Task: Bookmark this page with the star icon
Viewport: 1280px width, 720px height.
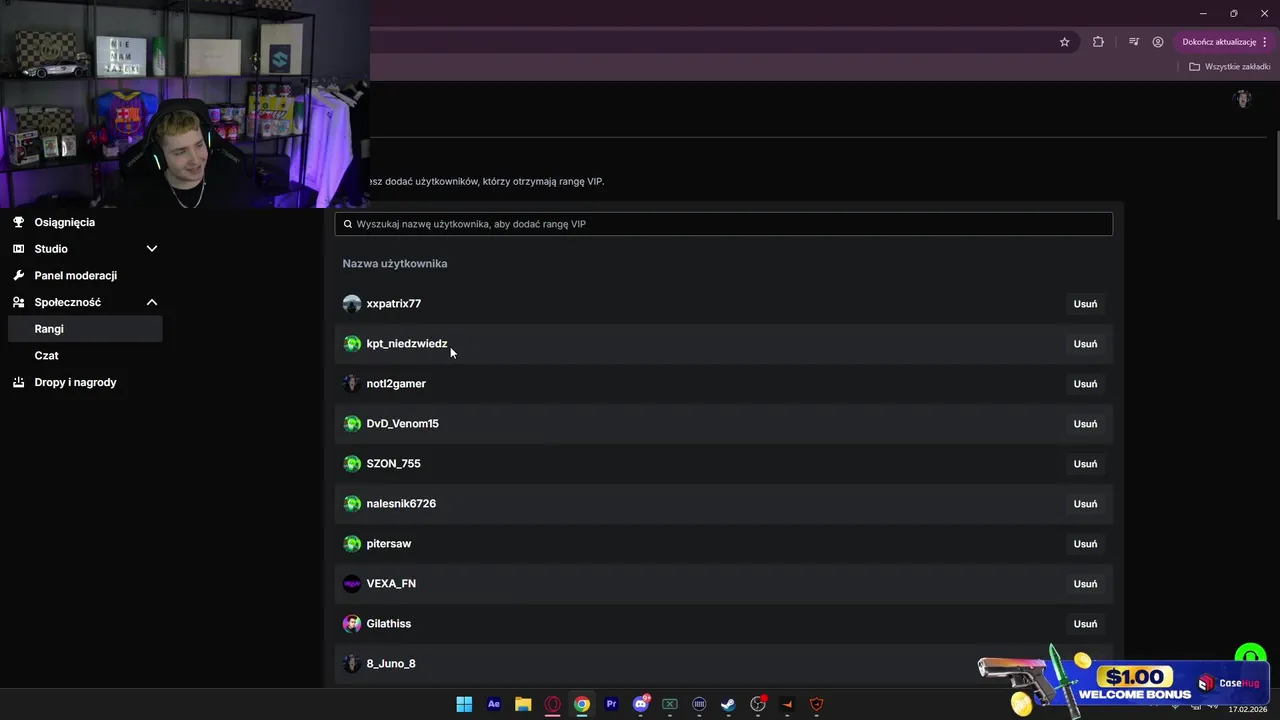Action: coord(1065,42)
